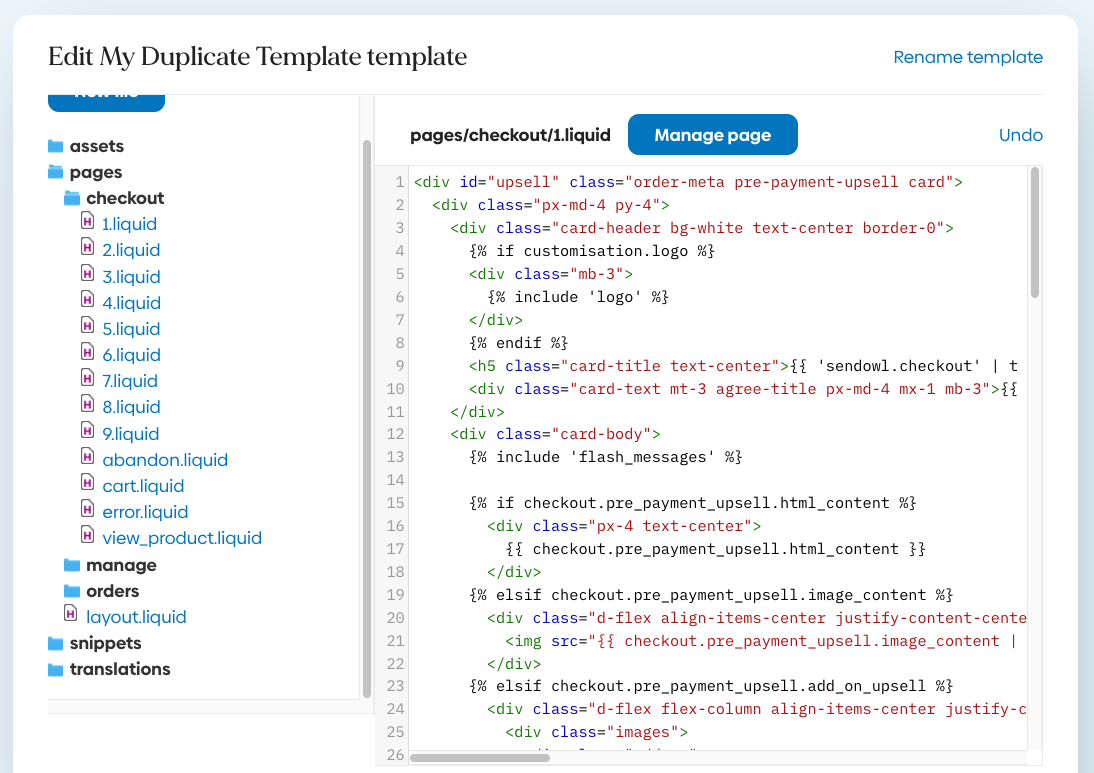Click the Rename template link
The height and width of the screenshot is (773, 1094).
[x=968, y=57]
